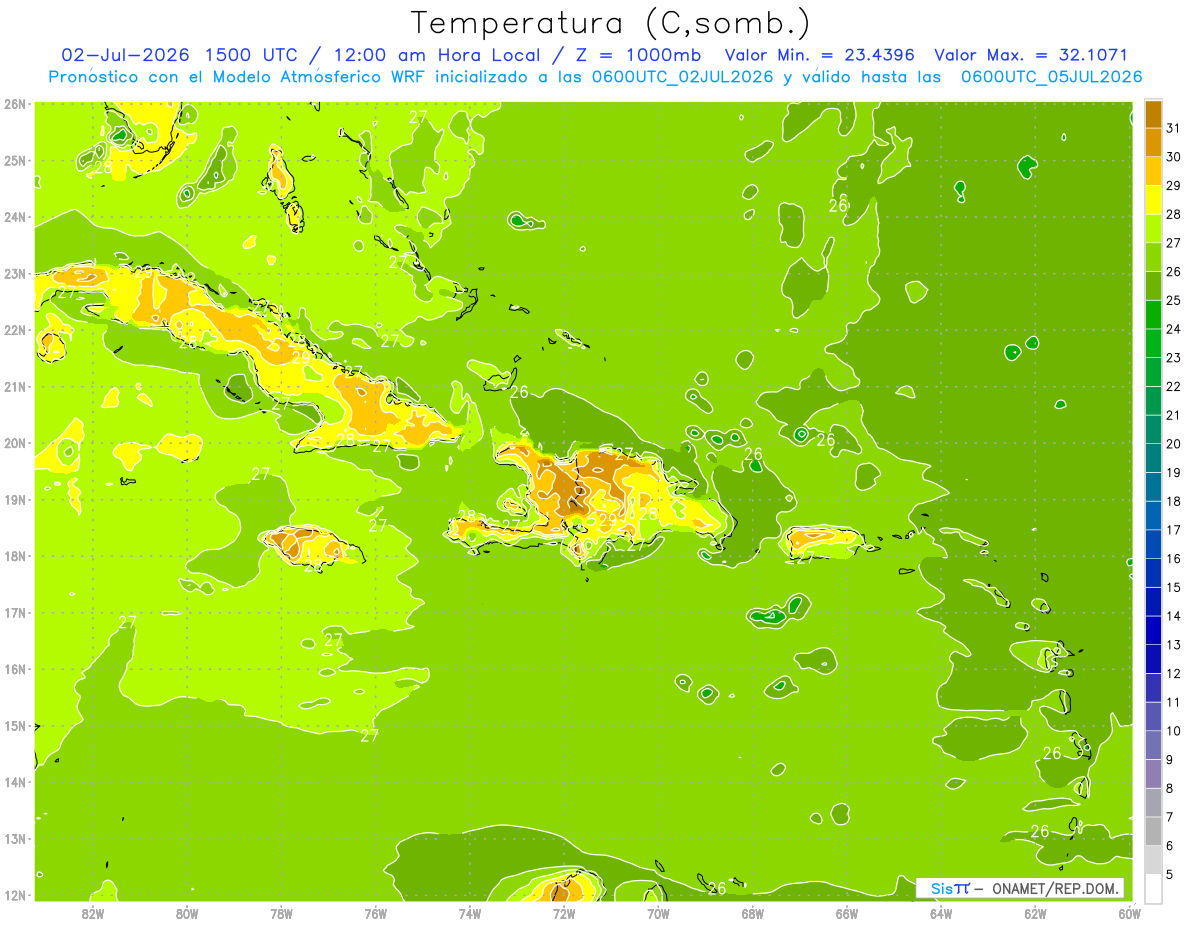Screen dimensions: 1200x927
Task: Select the "Valor Max. = 32.1071" text
Action: [x=1031, y=55]
